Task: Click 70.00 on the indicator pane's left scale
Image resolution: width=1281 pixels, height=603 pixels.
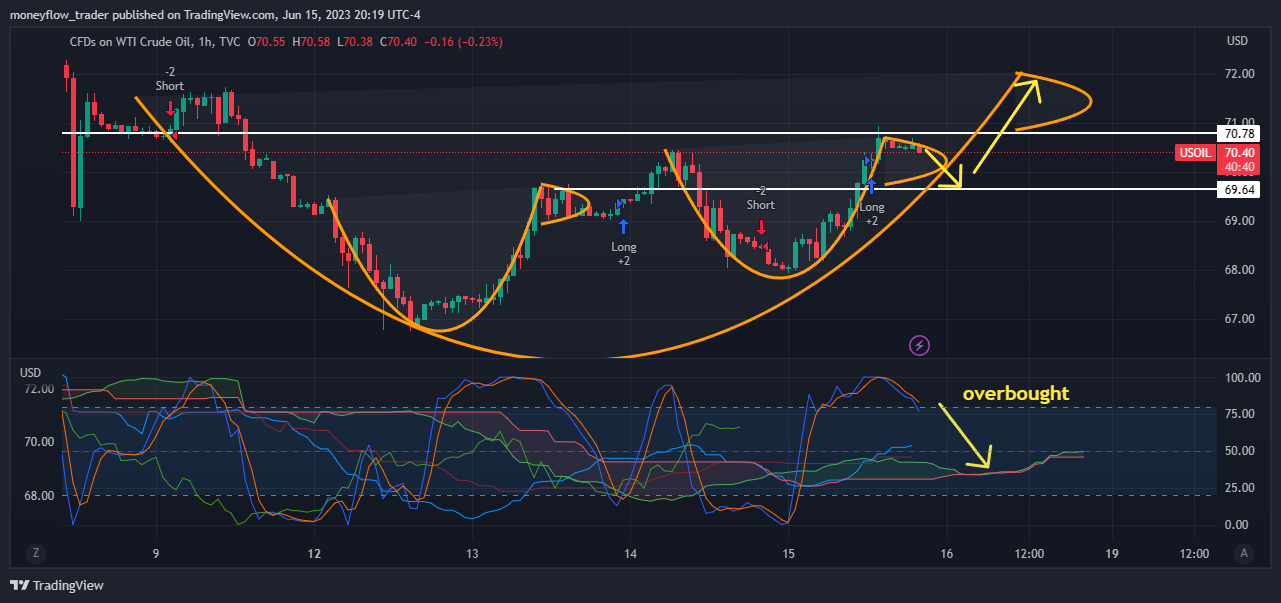Action: (x=37, y=442)
